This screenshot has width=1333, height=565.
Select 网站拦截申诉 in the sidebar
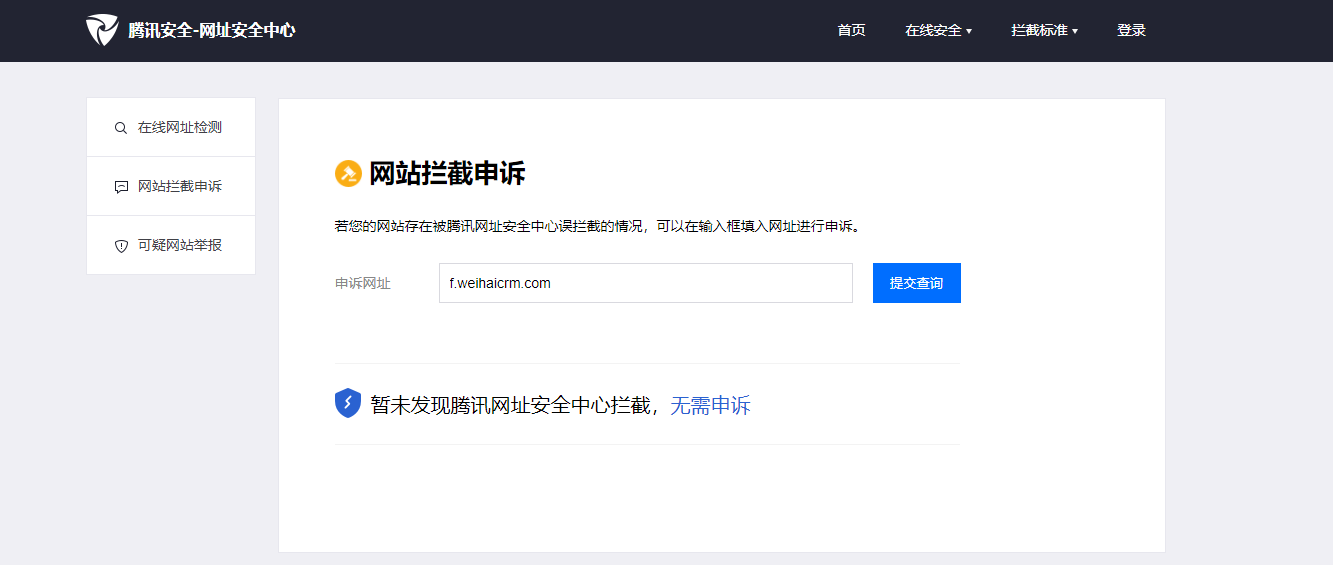(171, 186)
